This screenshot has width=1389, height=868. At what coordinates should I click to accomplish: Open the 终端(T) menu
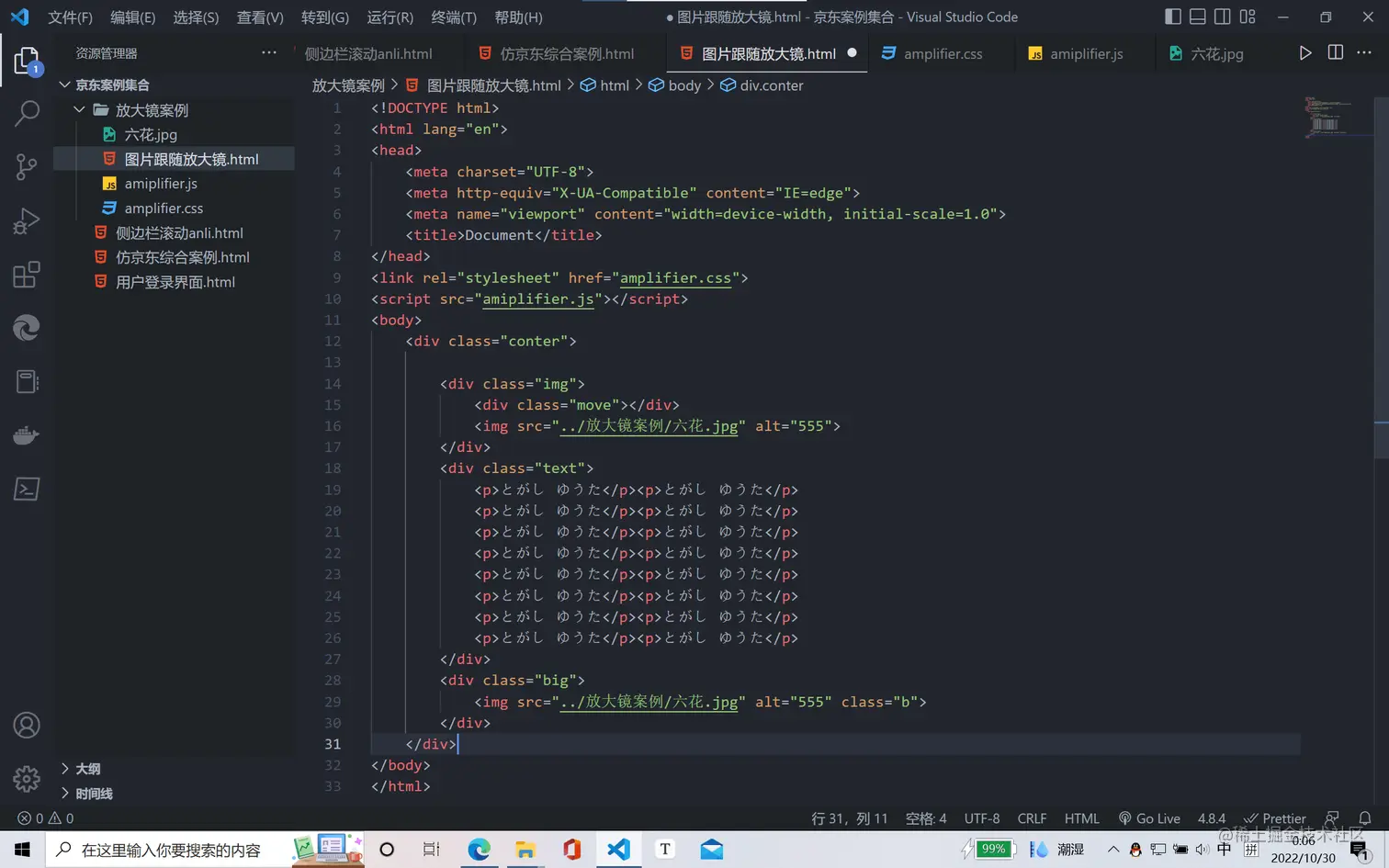(454, 17)
